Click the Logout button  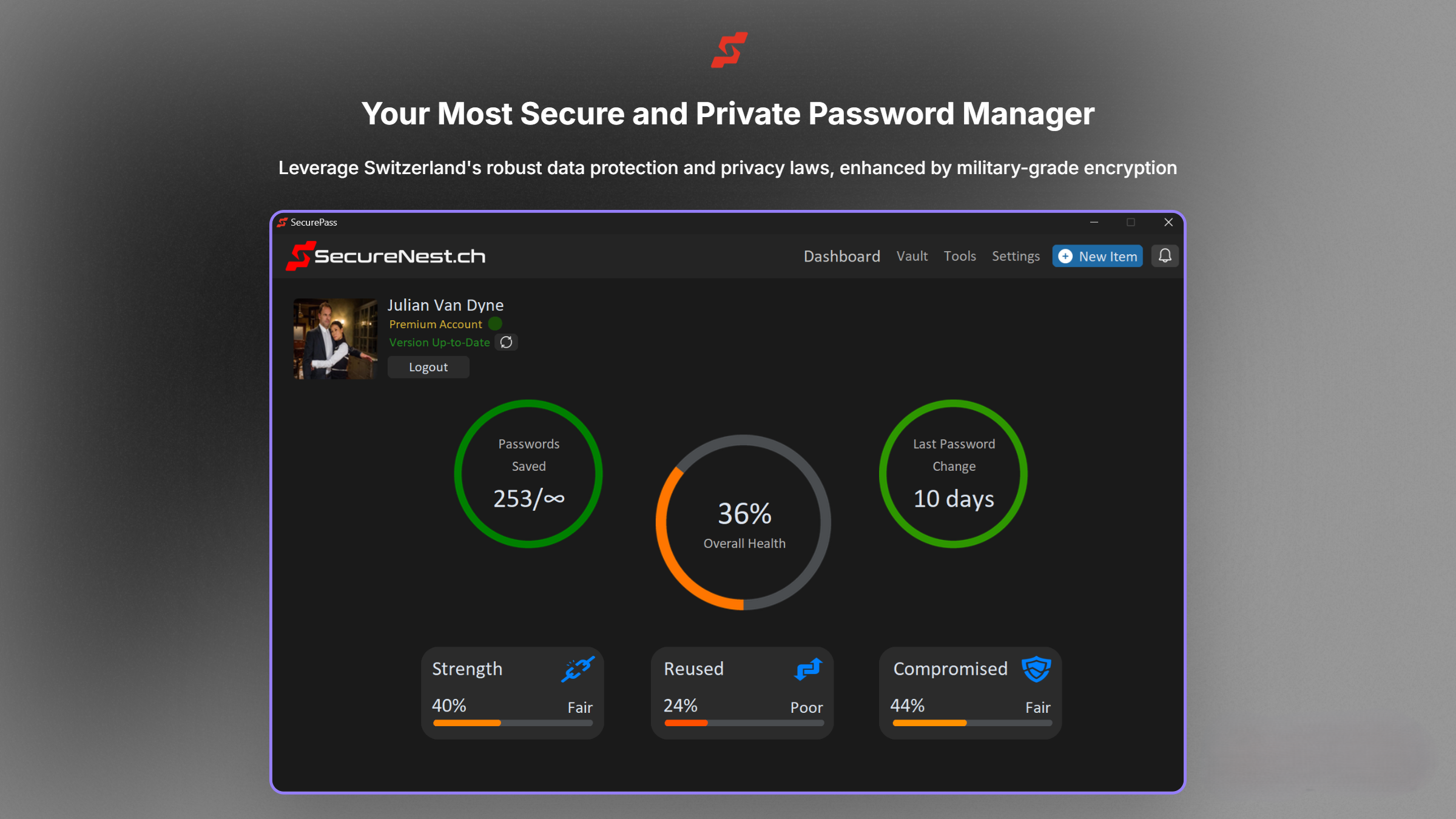click(428, 367)
